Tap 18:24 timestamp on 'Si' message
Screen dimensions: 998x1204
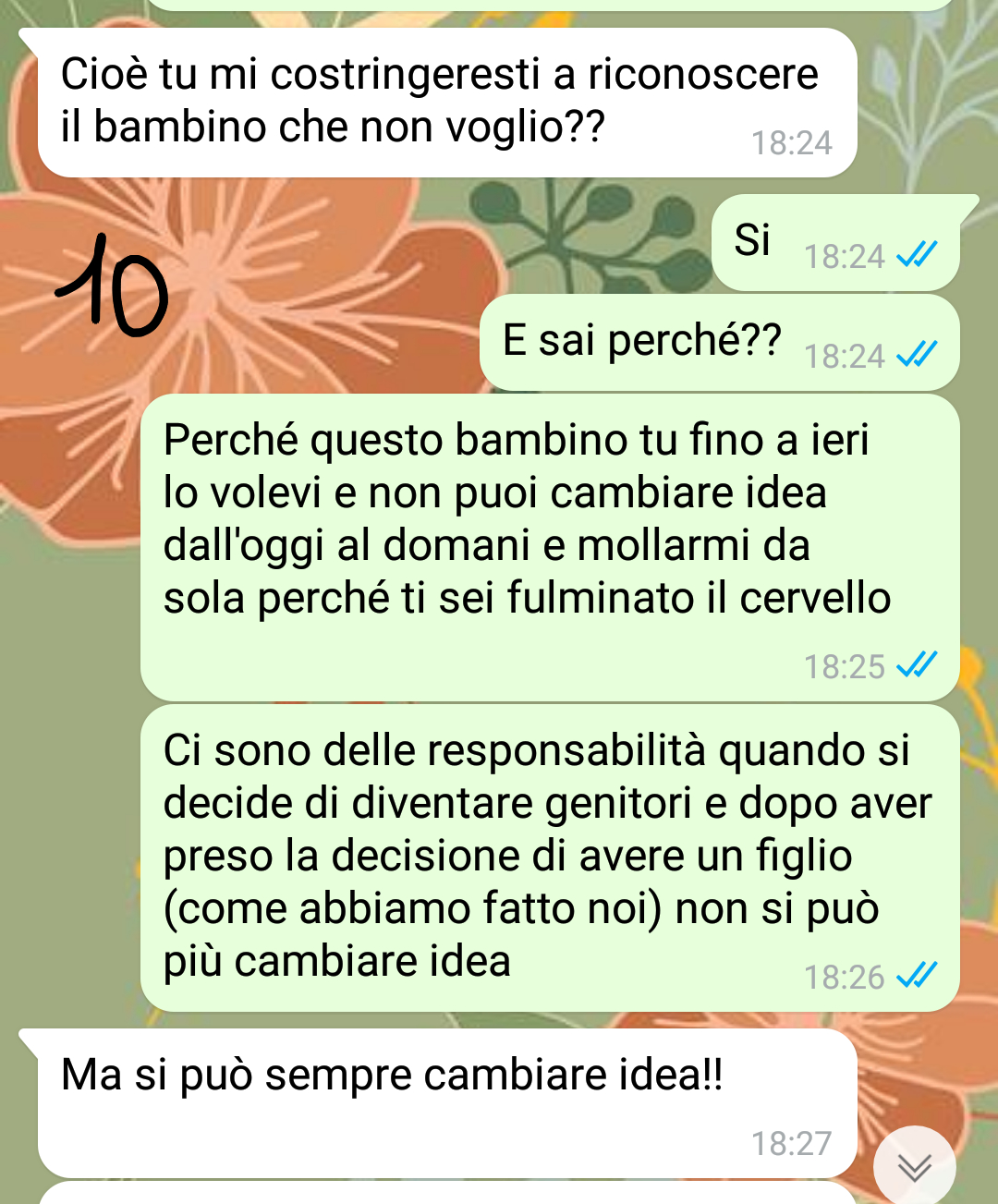(845, 256)
